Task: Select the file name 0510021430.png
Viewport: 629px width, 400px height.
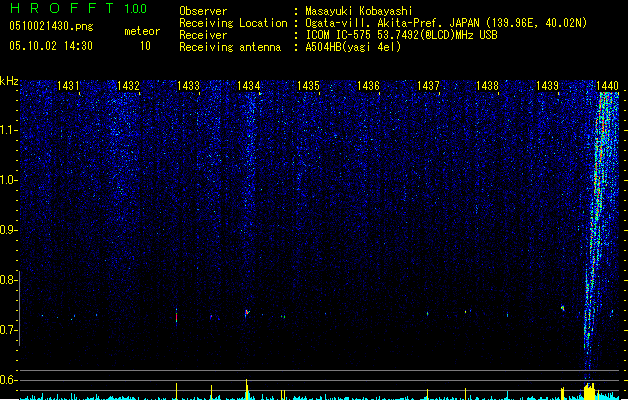Action: [51, 26]
